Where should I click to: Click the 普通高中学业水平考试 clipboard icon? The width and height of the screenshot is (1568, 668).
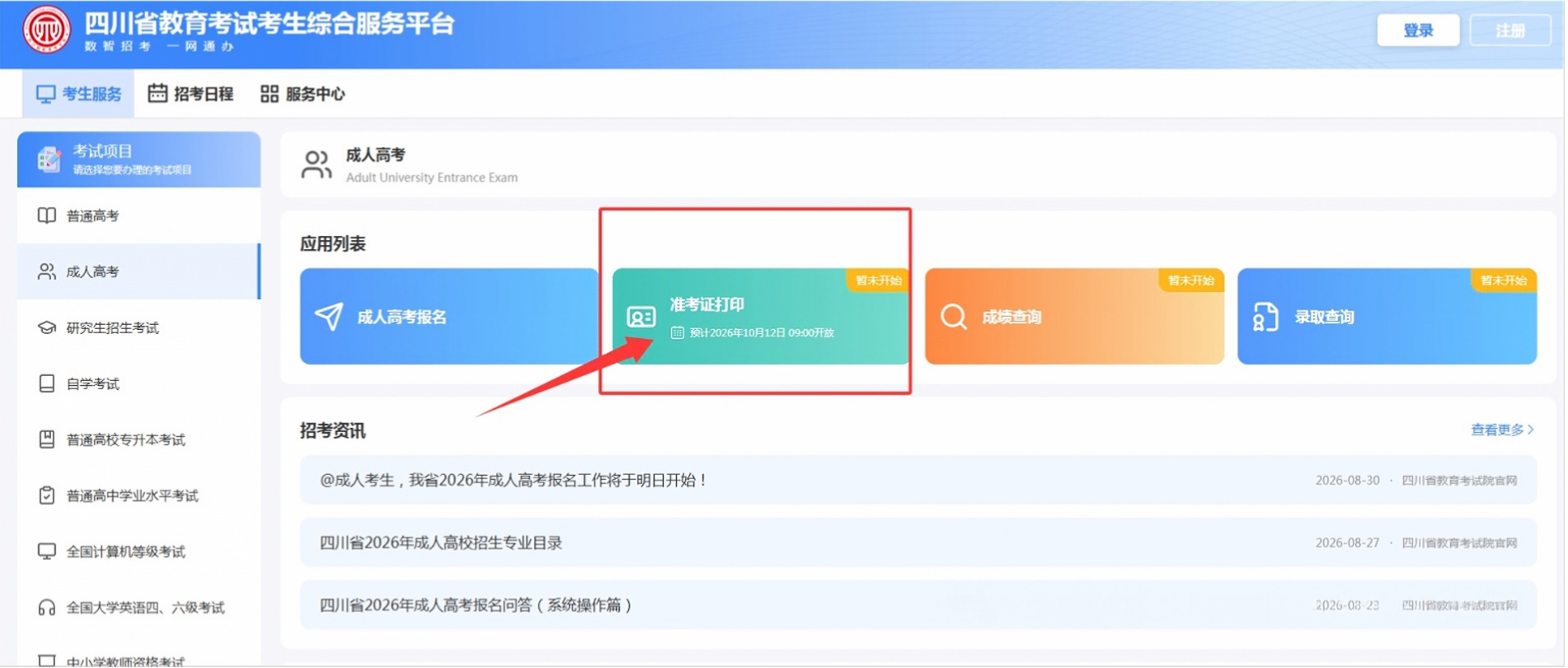(x=47, y=496)
